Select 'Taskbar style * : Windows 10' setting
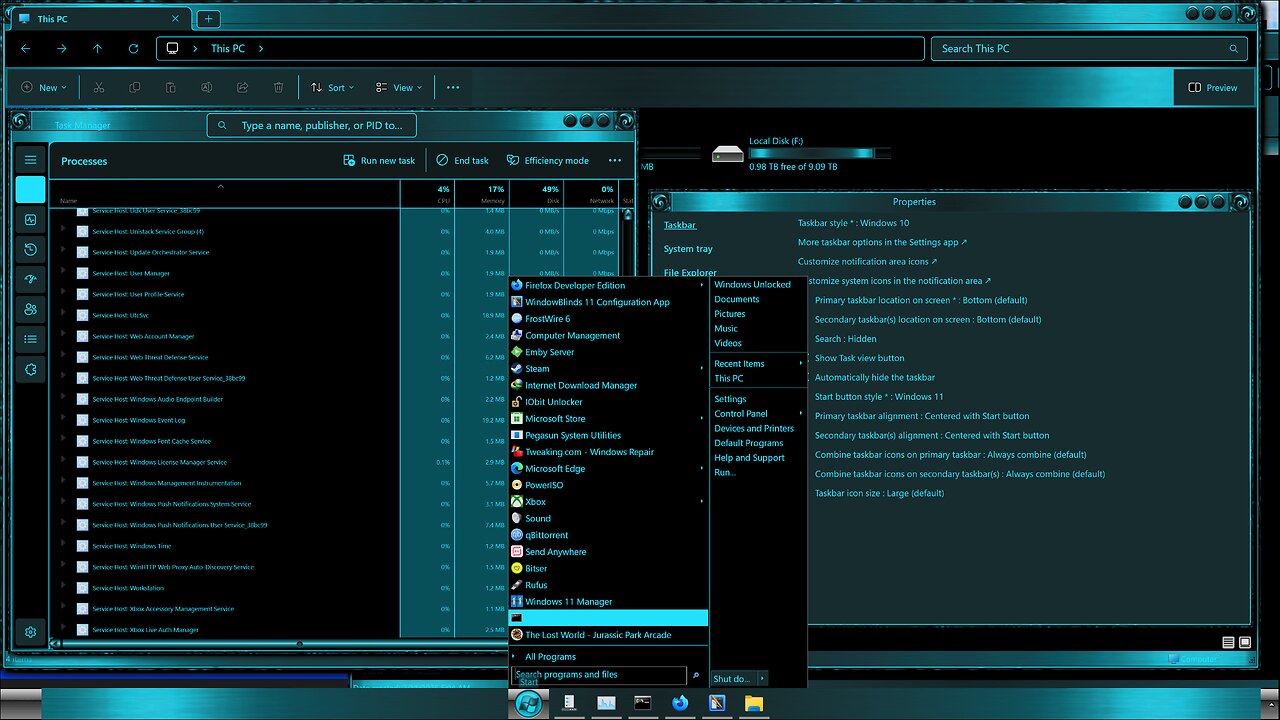1280x720 pixels. [x=854, y=223]
